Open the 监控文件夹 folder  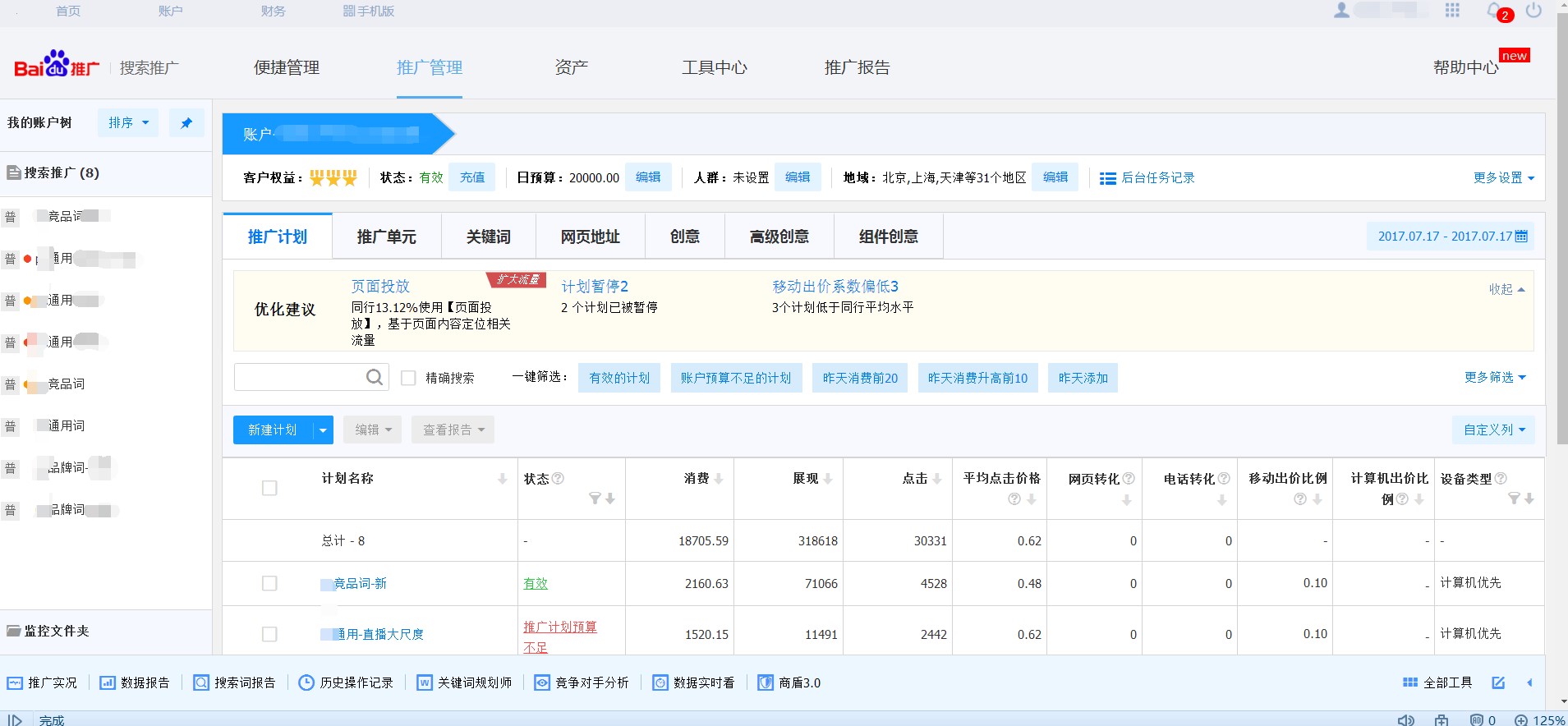pyautogui.click(x=48, y=631)
